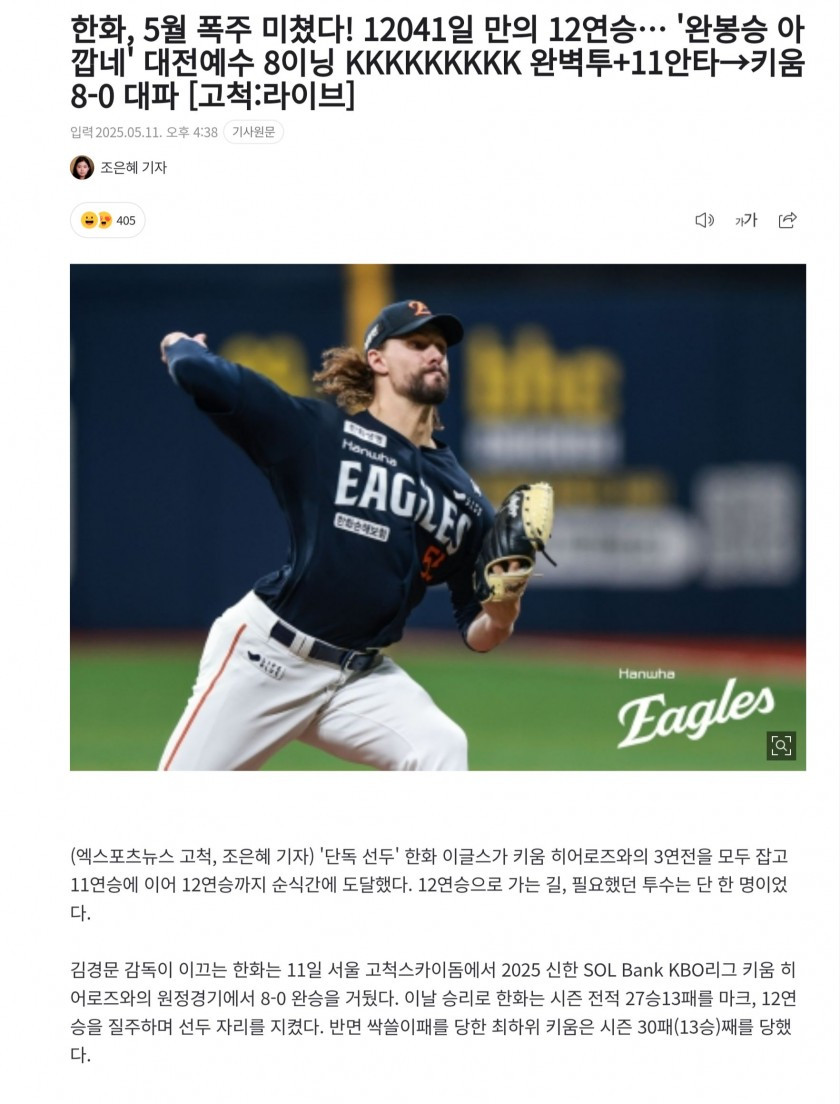This screenshot has width=840, height=1104.
Task: Click the headline starting with 한화, 5월 폭주
Action: pos(437,64)
